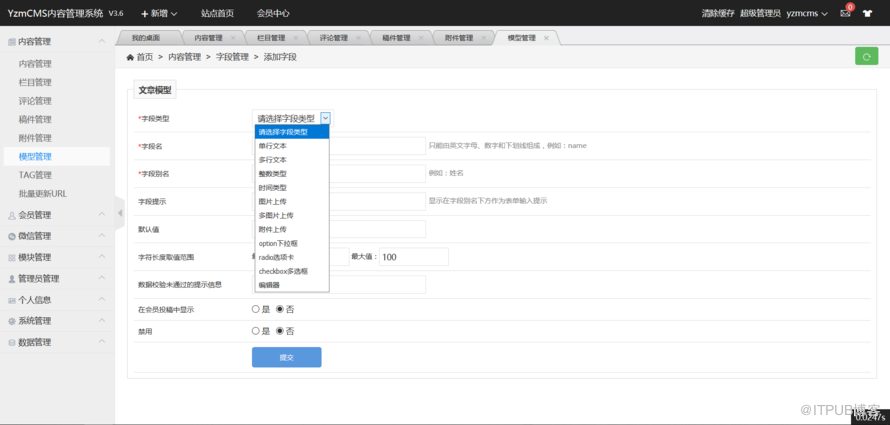Open 模型管理 item in sidebar list
Image resolution: width=890 pixels, height=425 pixels.
pos(35,157)
